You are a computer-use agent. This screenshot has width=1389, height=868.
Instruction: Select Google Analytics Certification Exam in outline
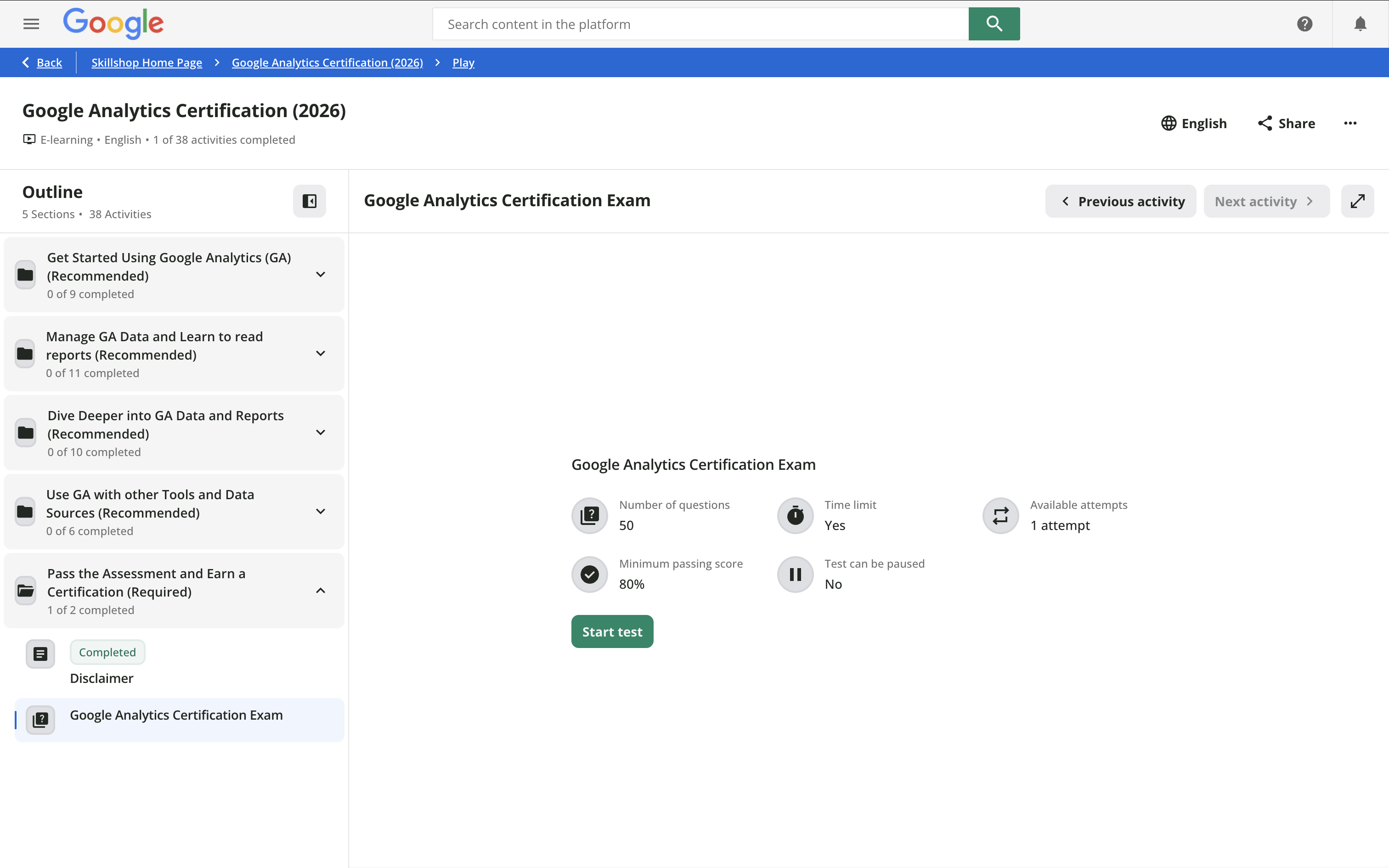pos(179,720)
